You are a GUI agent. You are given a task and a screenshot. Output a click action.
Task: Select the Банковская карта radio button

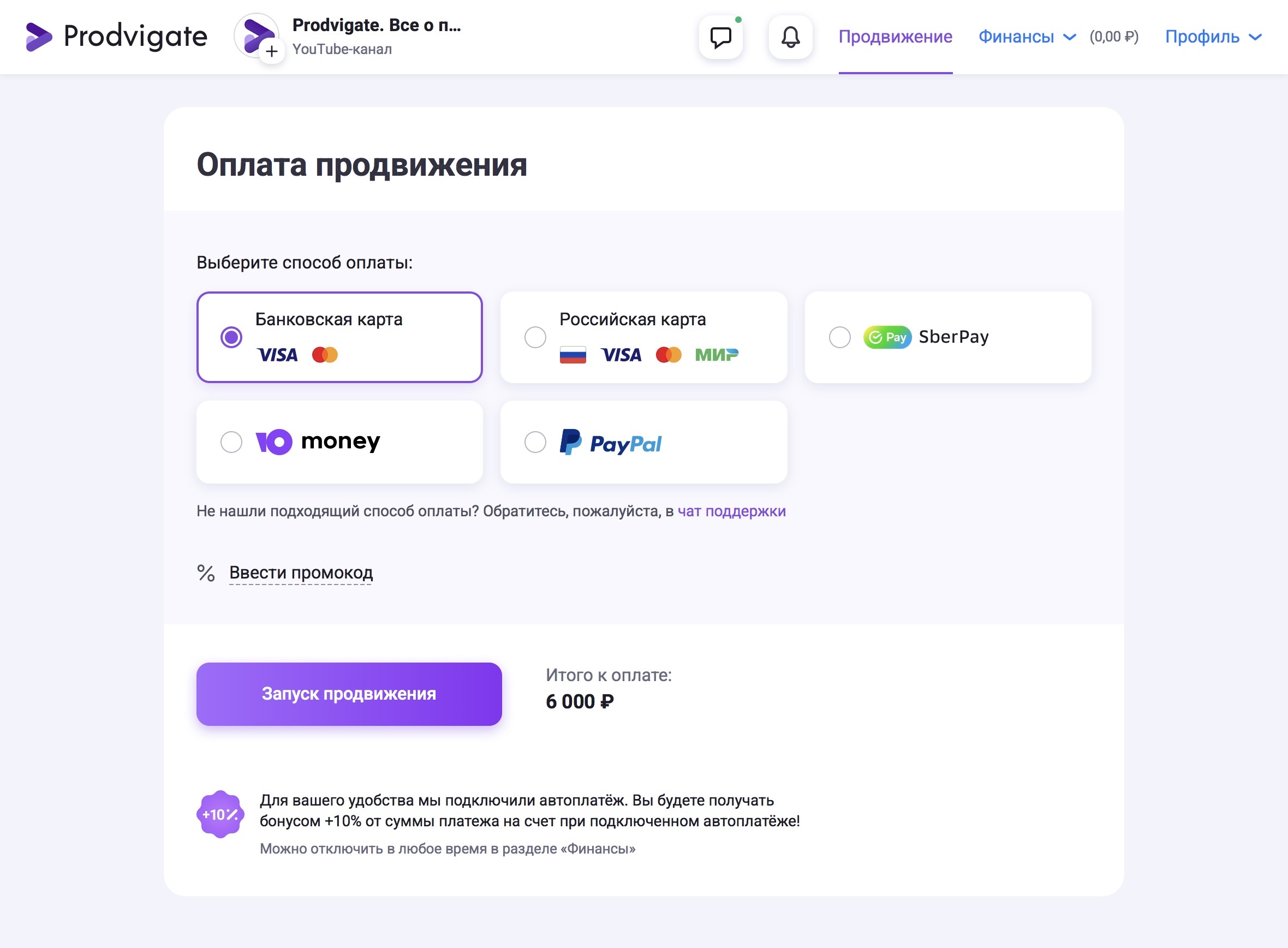click(231, 337)
